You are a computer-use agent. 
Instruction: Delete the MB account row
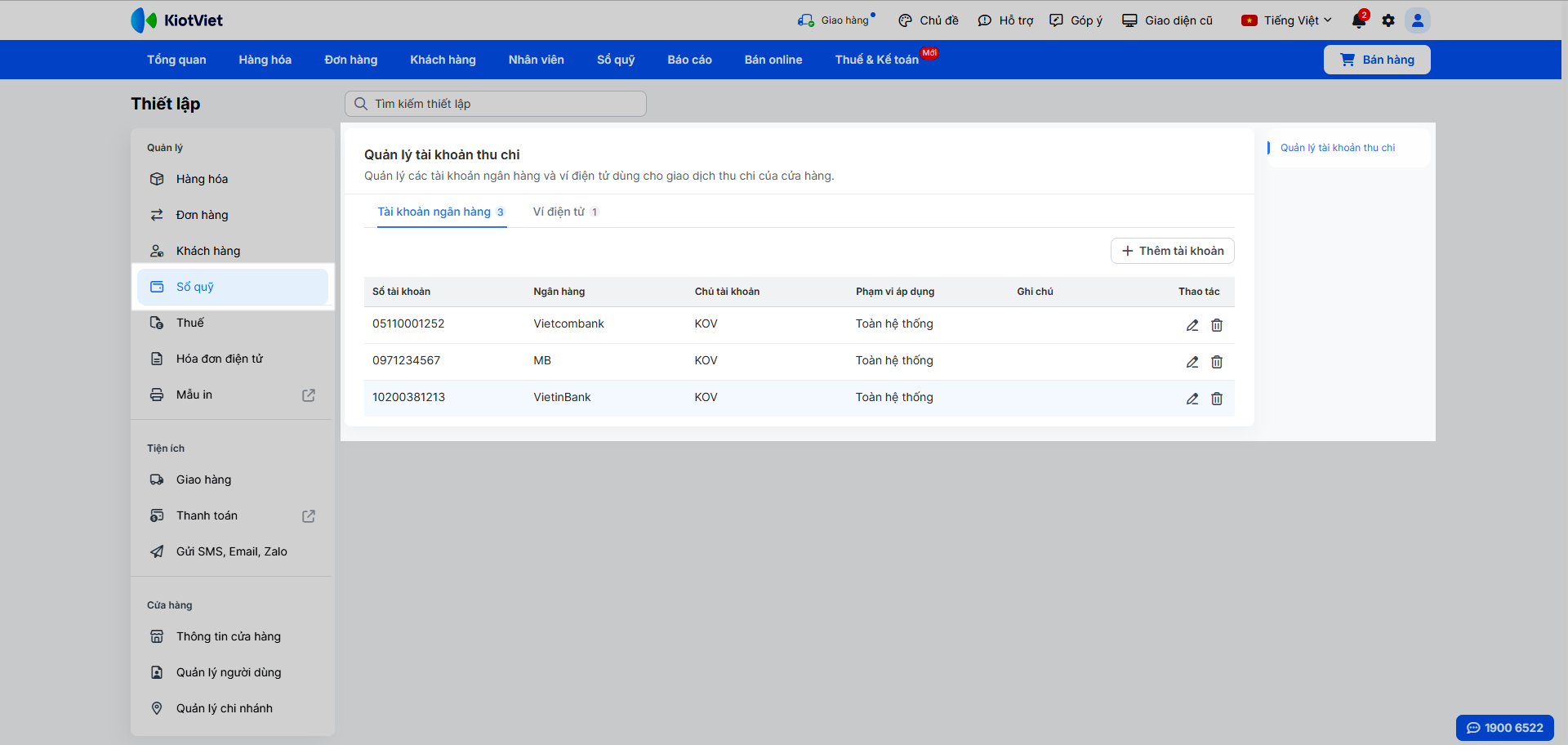[1217, 362]
